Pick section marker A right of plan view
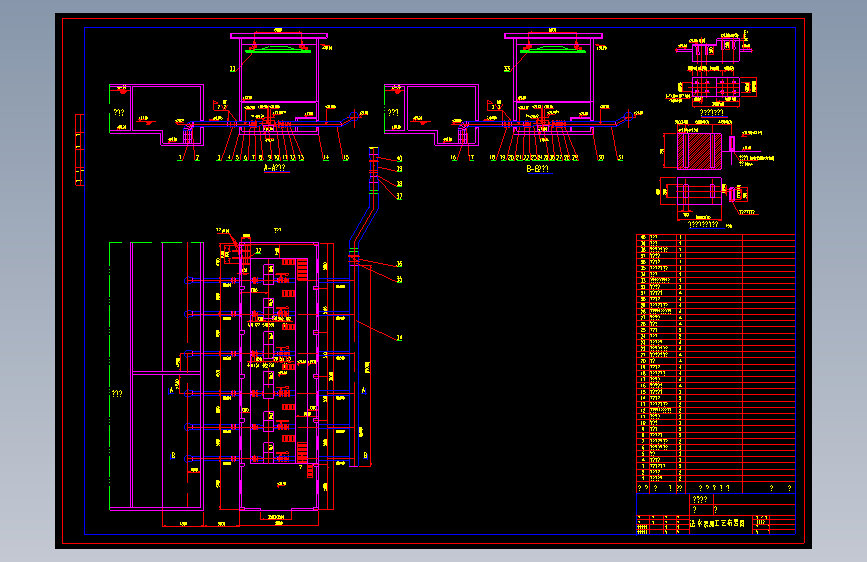The image size is (867, 562). point(364,391)
